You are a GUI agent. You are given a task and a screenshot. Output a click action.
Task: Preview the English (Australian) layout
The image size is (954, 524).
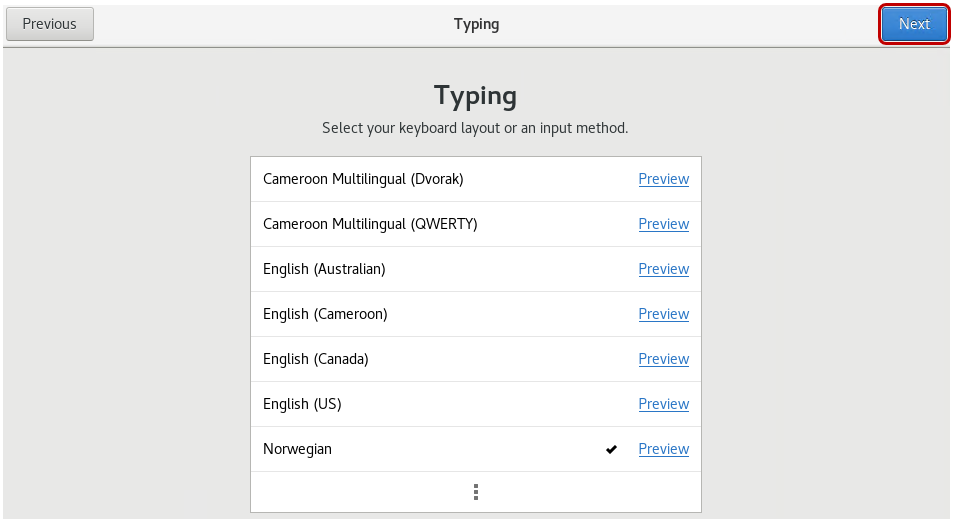tap(663, 269)
